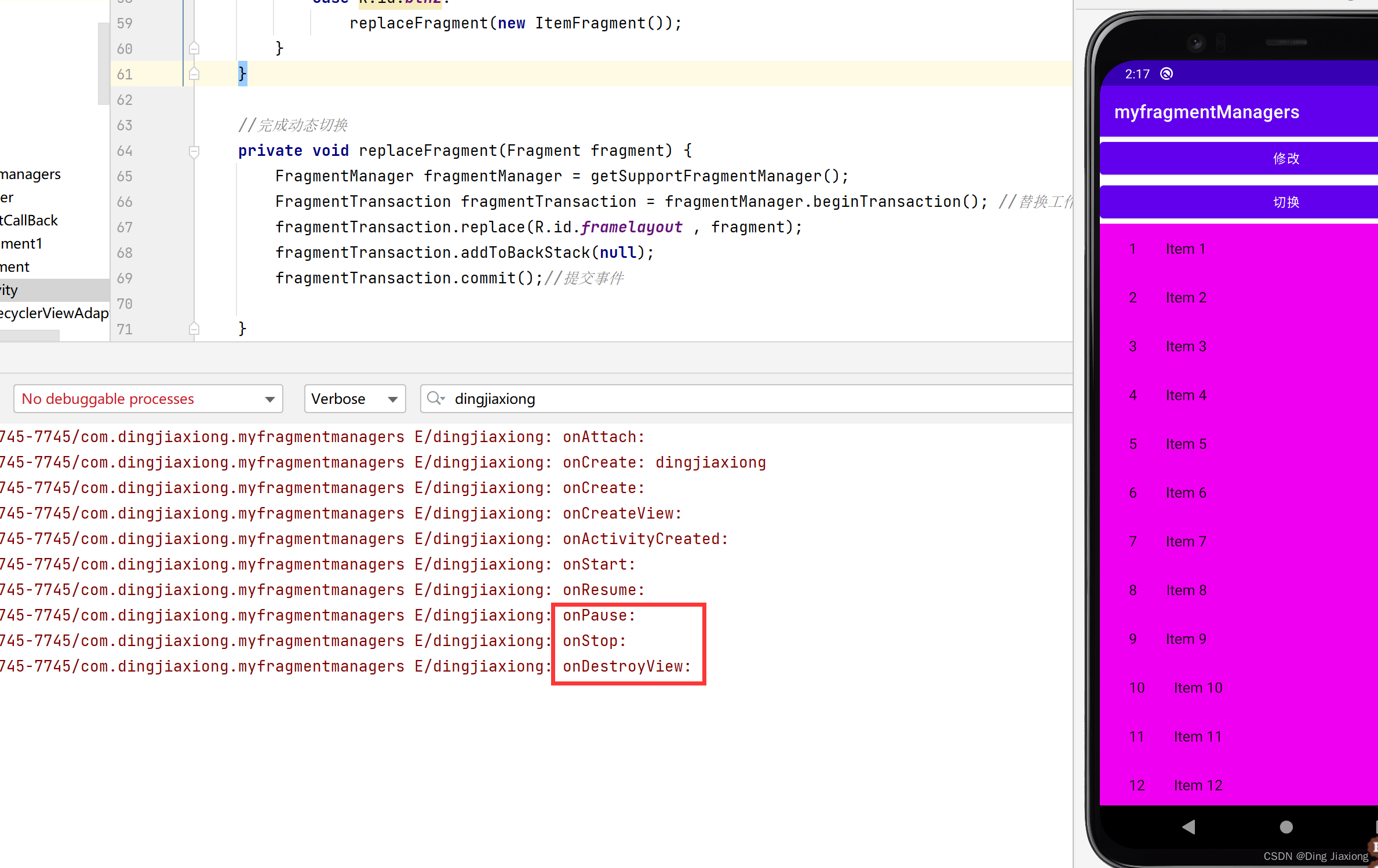The height and width of the screenshot is (868, 1378).
Task: Click the location pin status bar icon
Action: point(1167,74)
